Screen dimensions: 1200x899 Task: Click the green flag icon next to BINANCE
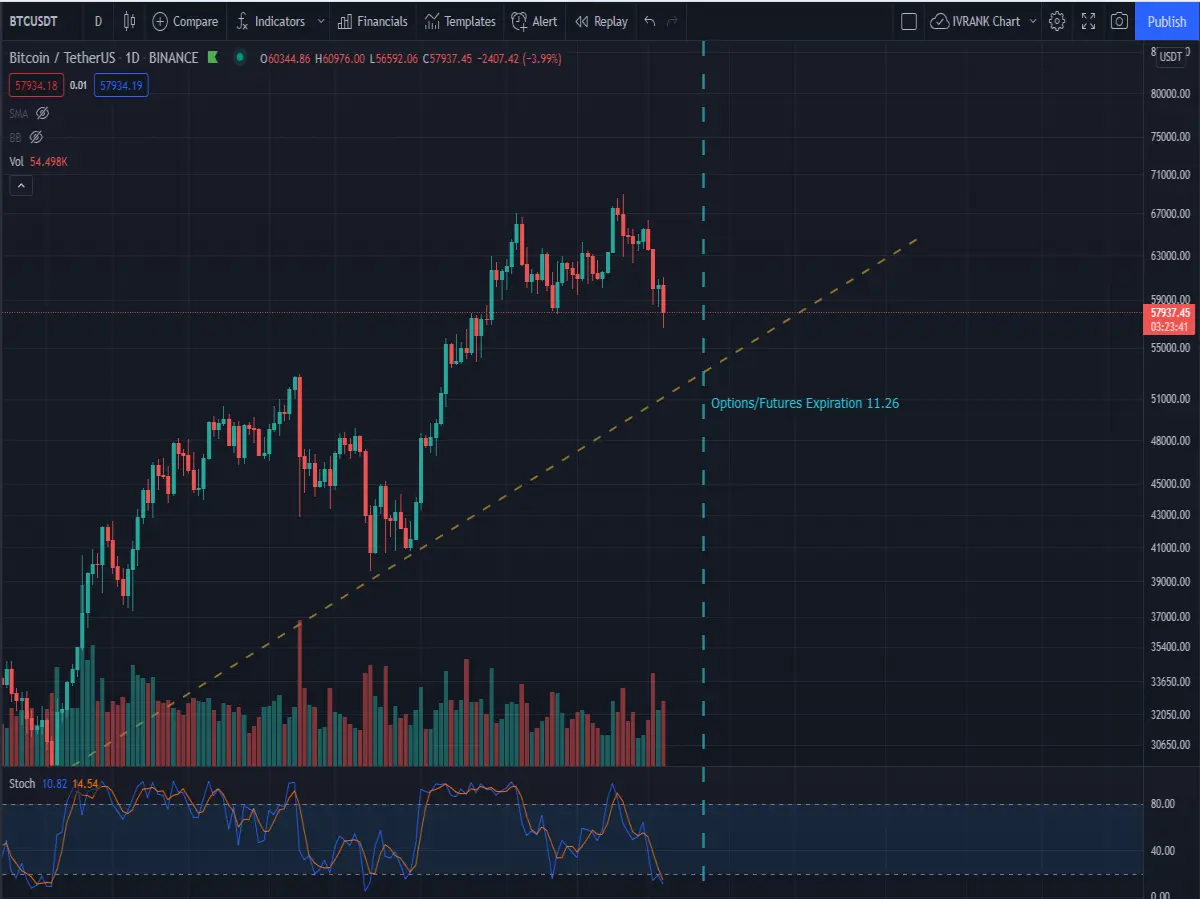coord(213,58)
